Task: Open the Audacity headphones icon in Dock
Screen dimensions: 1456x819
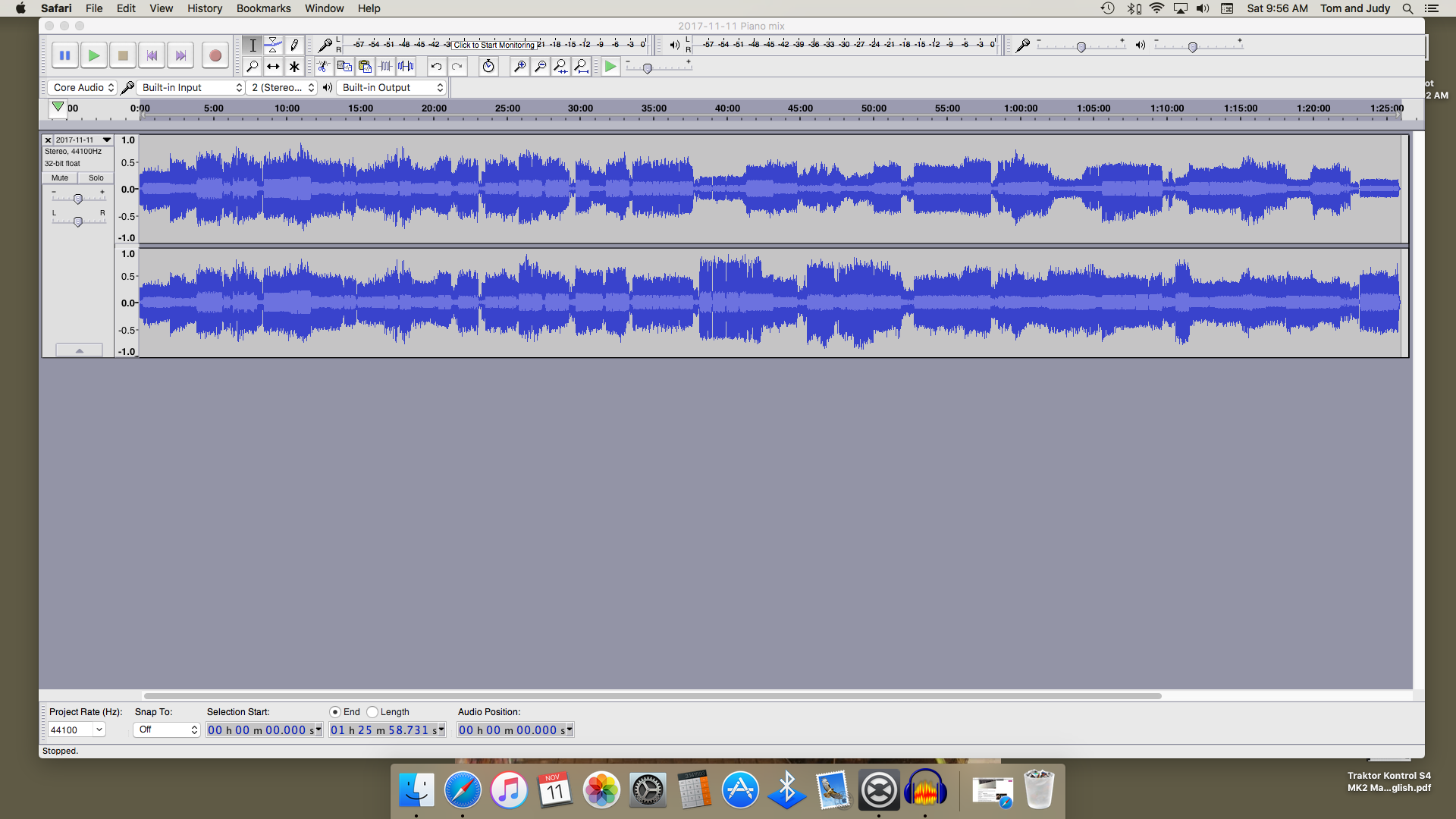Action: [925, 789]
